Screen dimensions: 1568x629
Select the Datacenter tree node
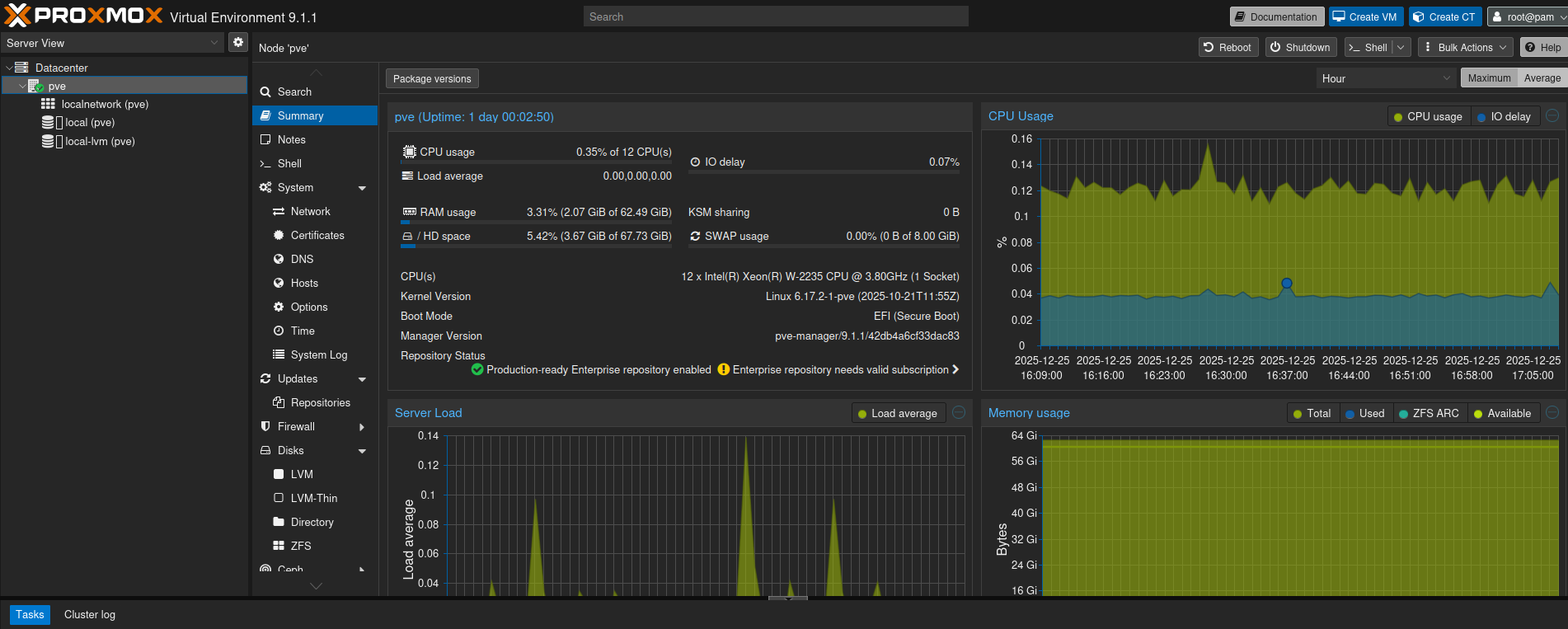(x=61, y=68)
